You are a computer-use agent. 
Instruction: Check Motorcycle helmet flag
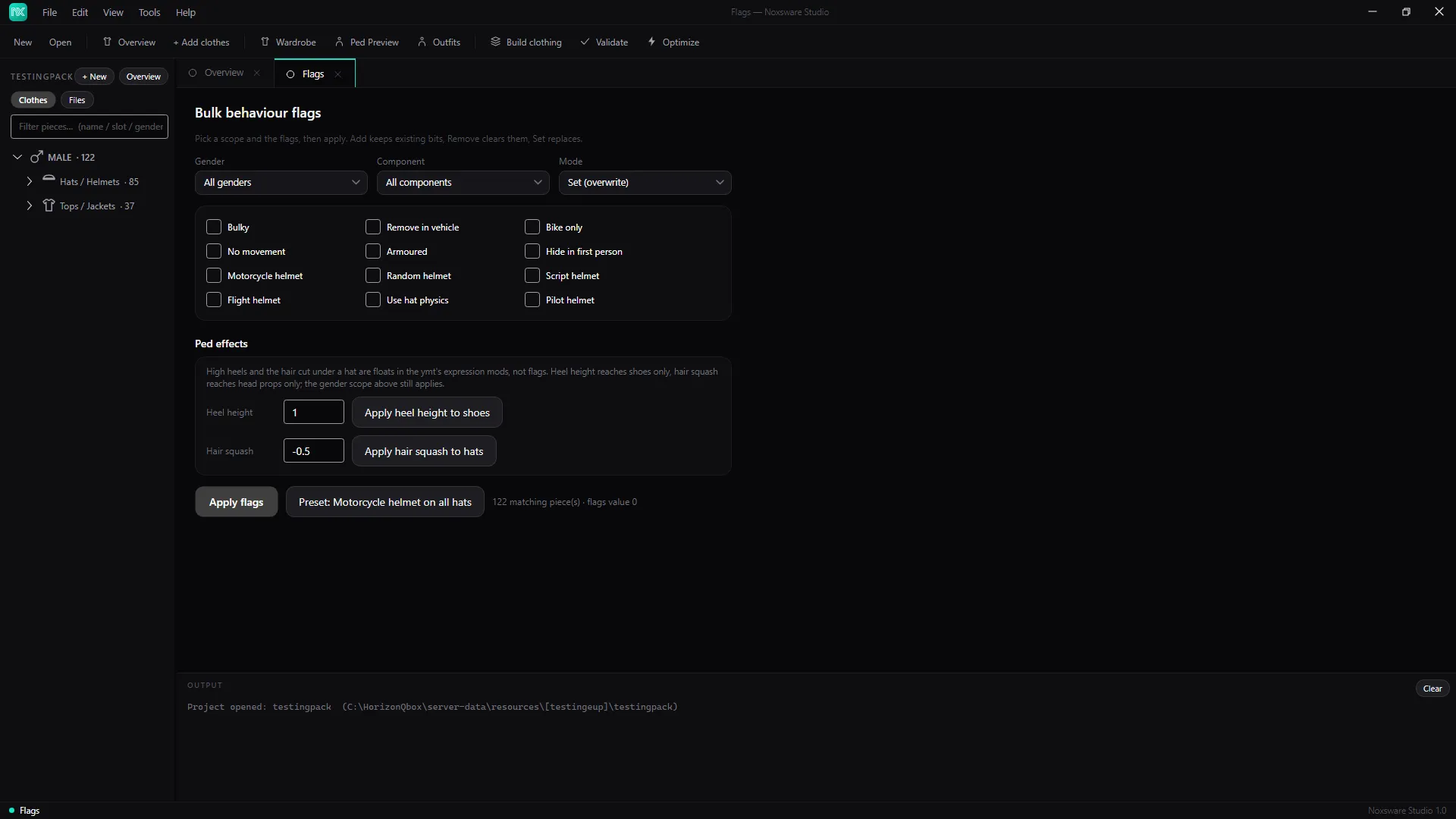[x=214, y=276]
